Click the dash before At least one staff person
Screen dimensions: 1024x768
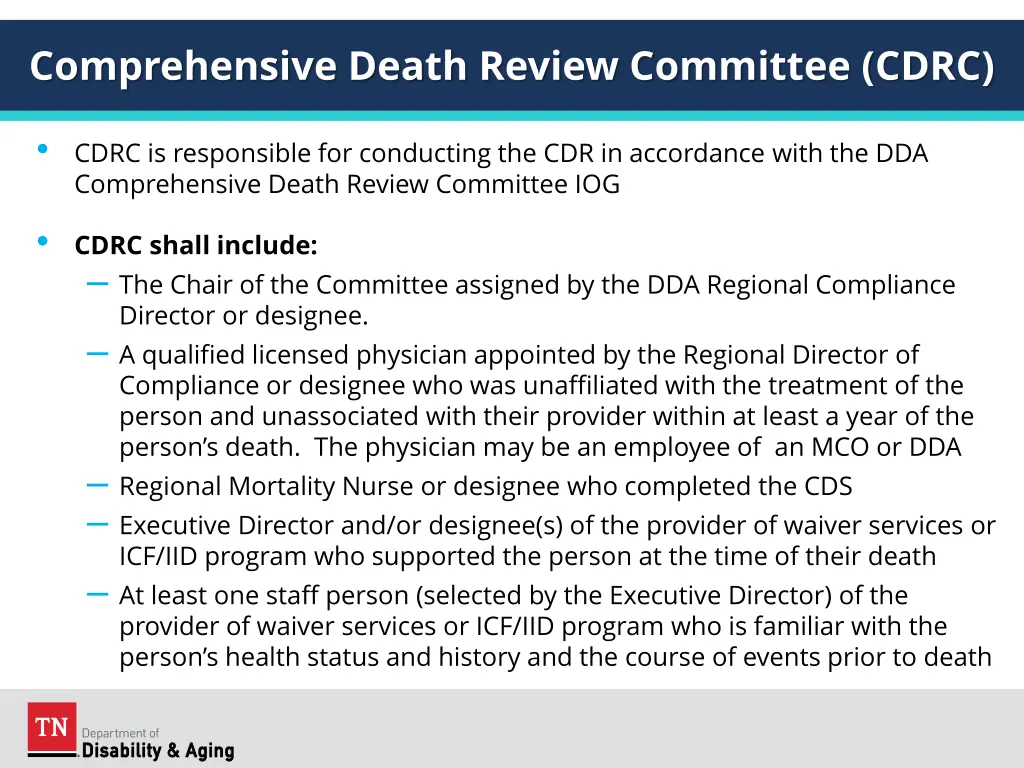point(97,594)
